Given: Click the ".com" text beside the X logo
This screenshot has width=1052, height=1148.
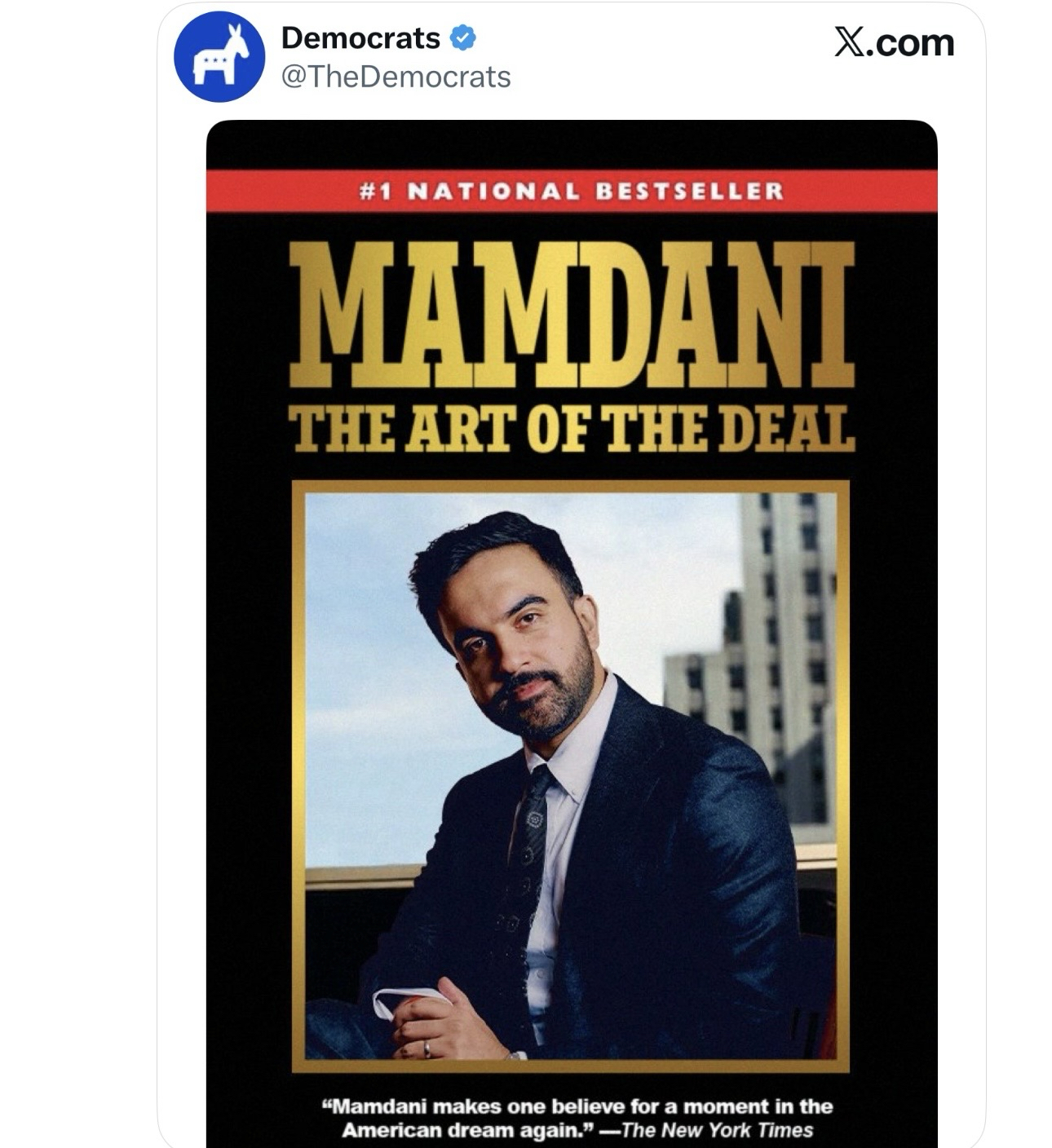Looking at the screenshot, I should pos(910,42).
